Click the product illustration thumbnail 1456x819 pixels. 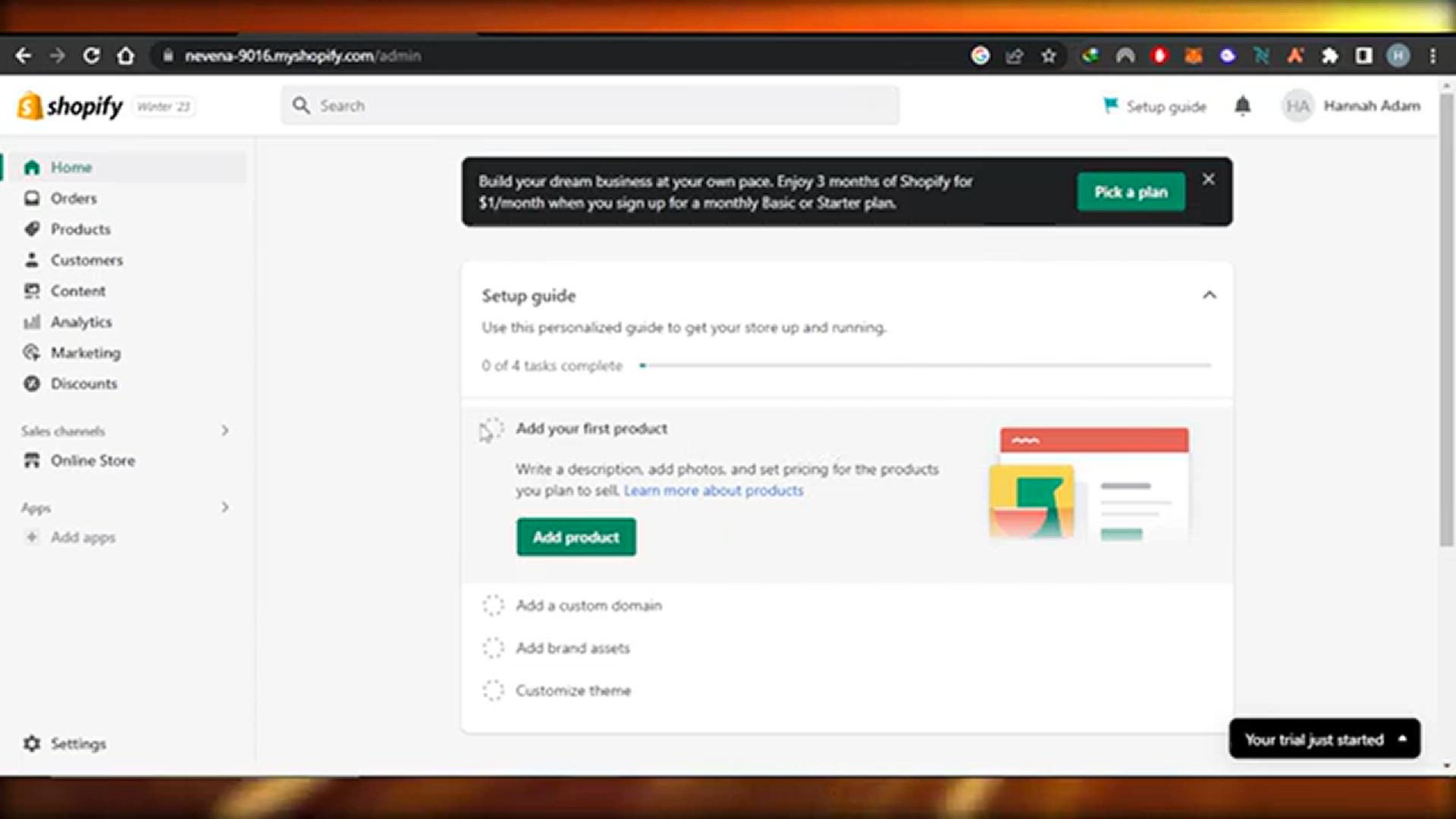(x=1089, y=485)
